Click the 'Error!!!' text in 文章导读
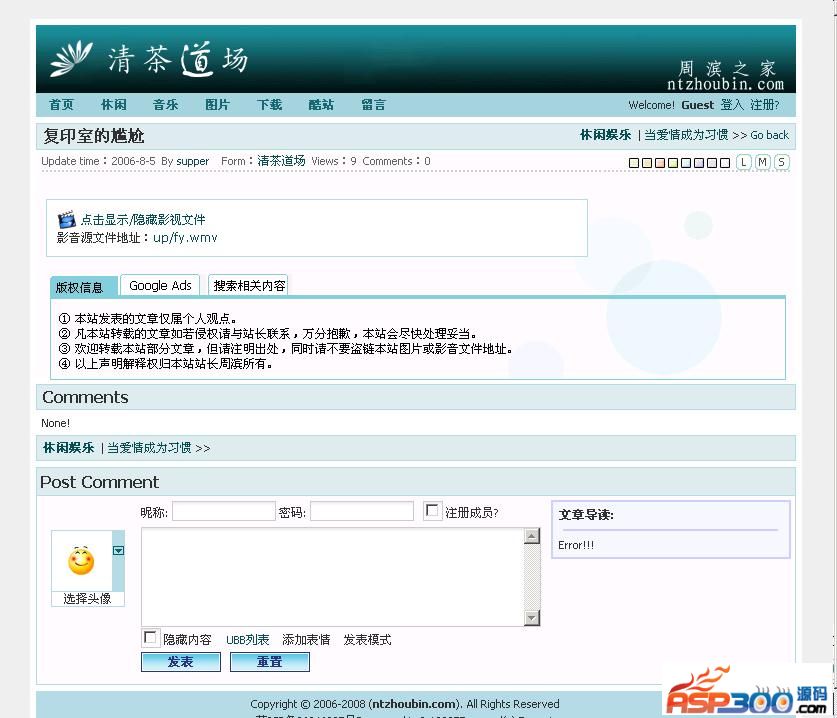837x718 pixels. coord(576,545)
